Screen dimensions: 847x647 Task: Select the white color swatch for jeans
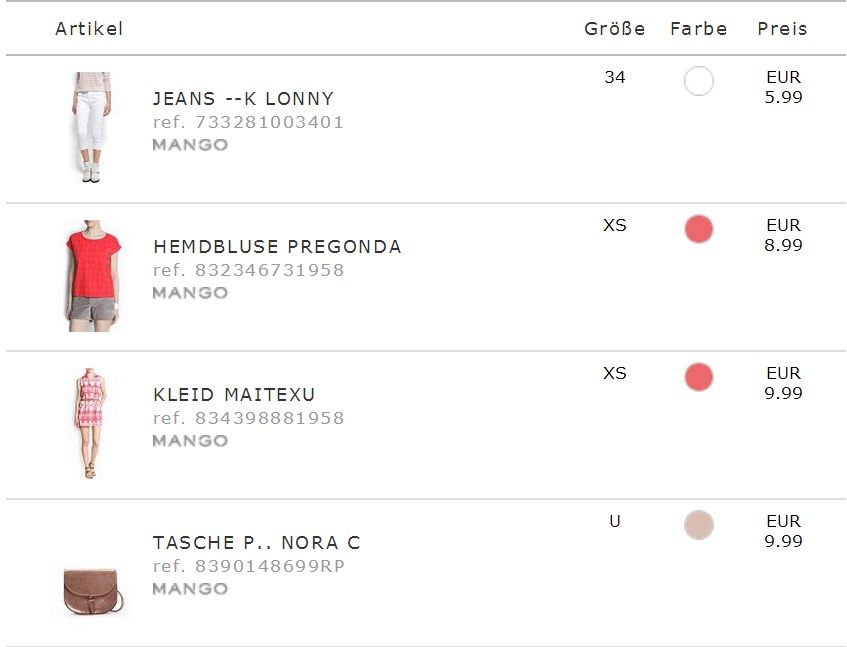click(x=698, y=81)
